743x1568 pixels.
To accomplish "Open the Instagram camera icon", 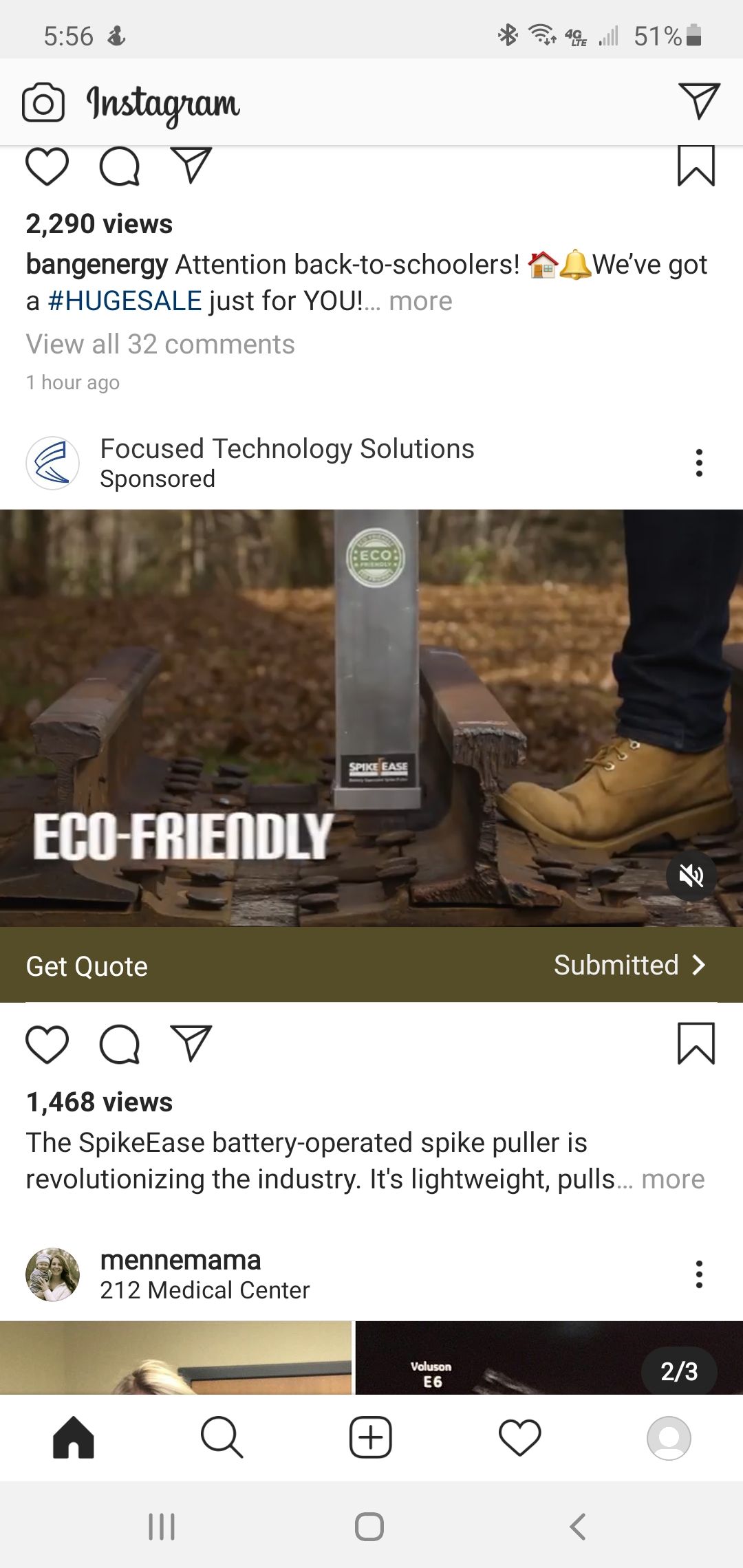I will [x=43, y=102].
